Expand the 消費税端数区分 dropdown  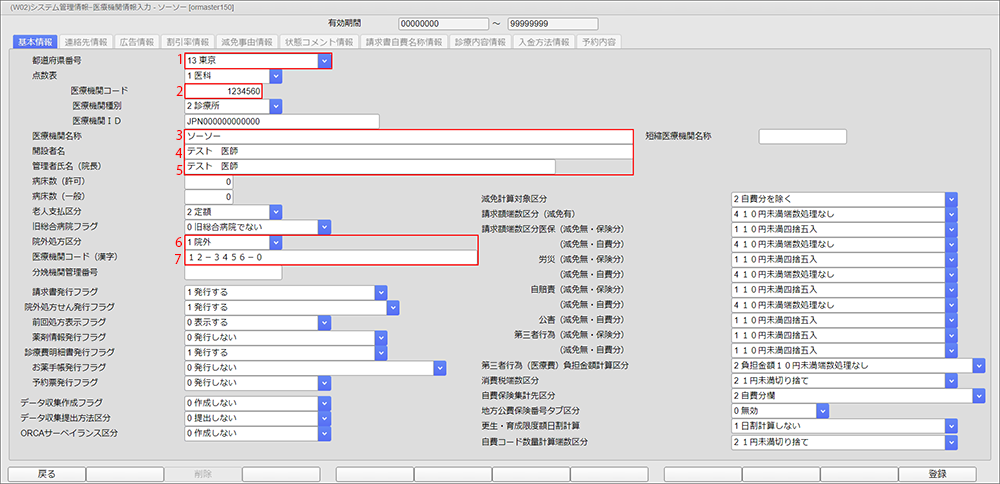[x=951, y=381]
